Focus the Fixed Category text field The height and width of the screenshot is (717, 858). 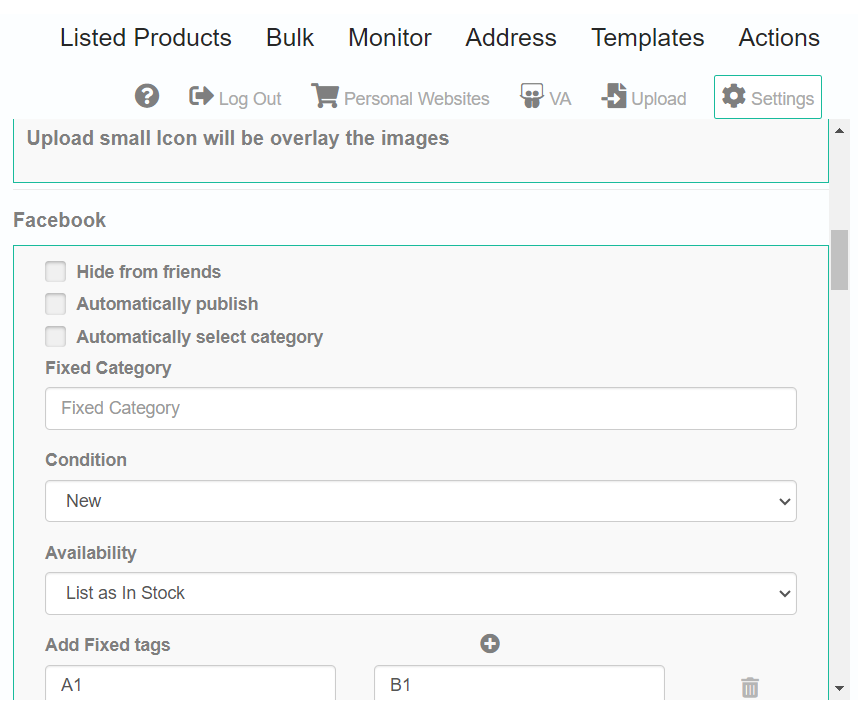(421, 408)
